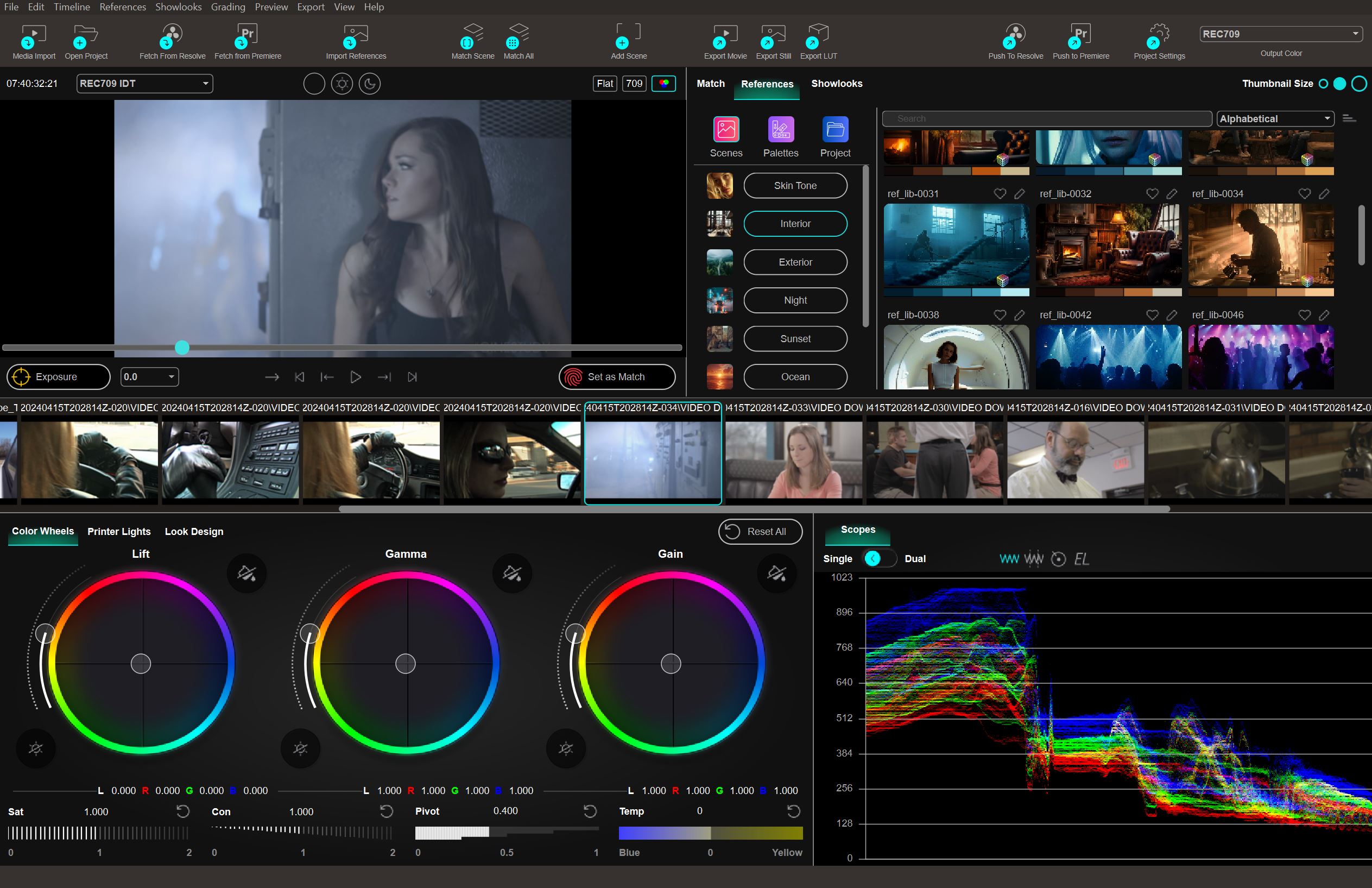The width and height of the screenshot is (1372, 888).
Task: Click the Match Scene icon
Action: click(472, 36)
